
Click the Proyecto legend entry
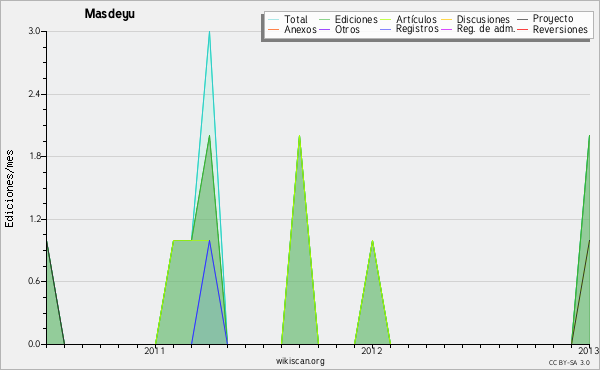click(x=545, y=19)
